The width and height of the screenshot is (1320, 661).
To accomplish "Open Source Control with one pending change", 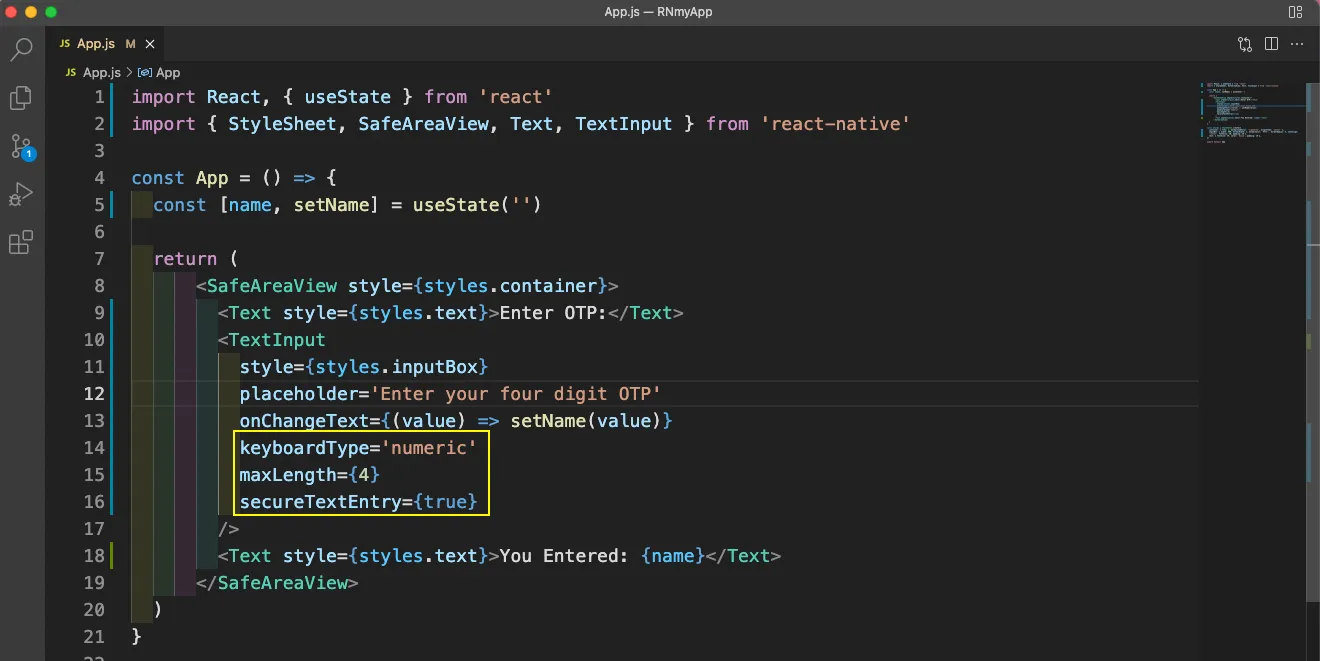I will tap(21, 147).
